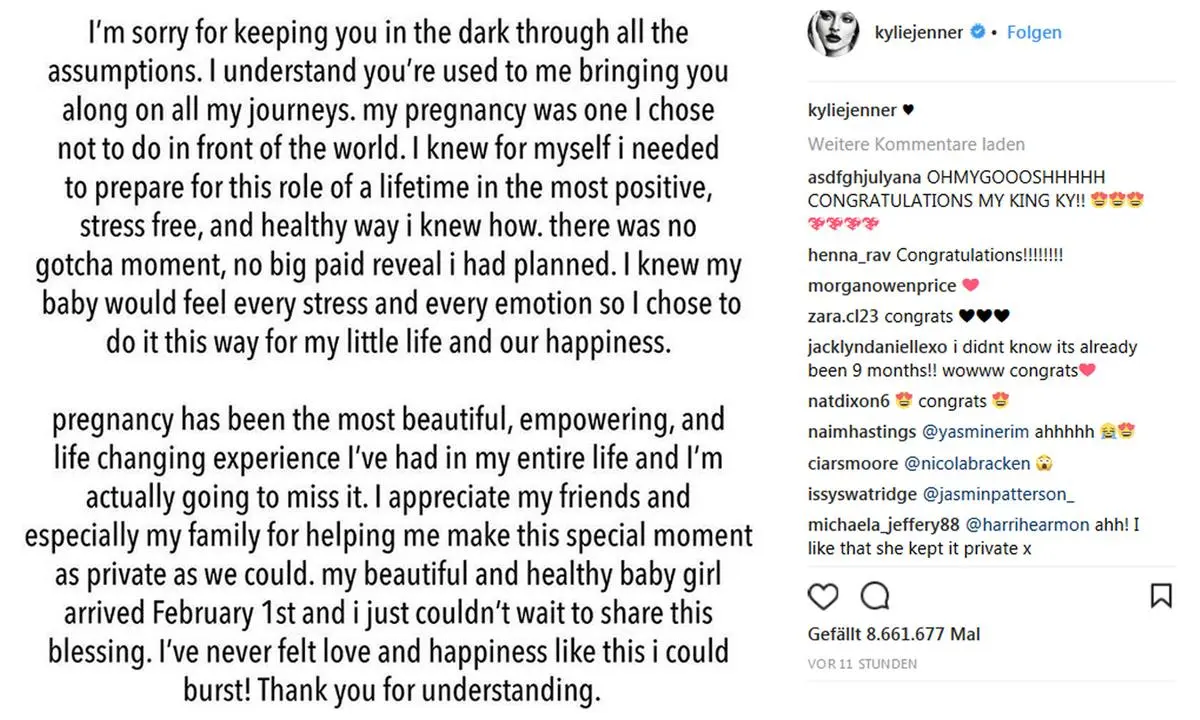Viewport: 1200px width, 720px height.
Task: Open the post via VOR 11 STUNDEN timestamp
Action: click(862, 663)
